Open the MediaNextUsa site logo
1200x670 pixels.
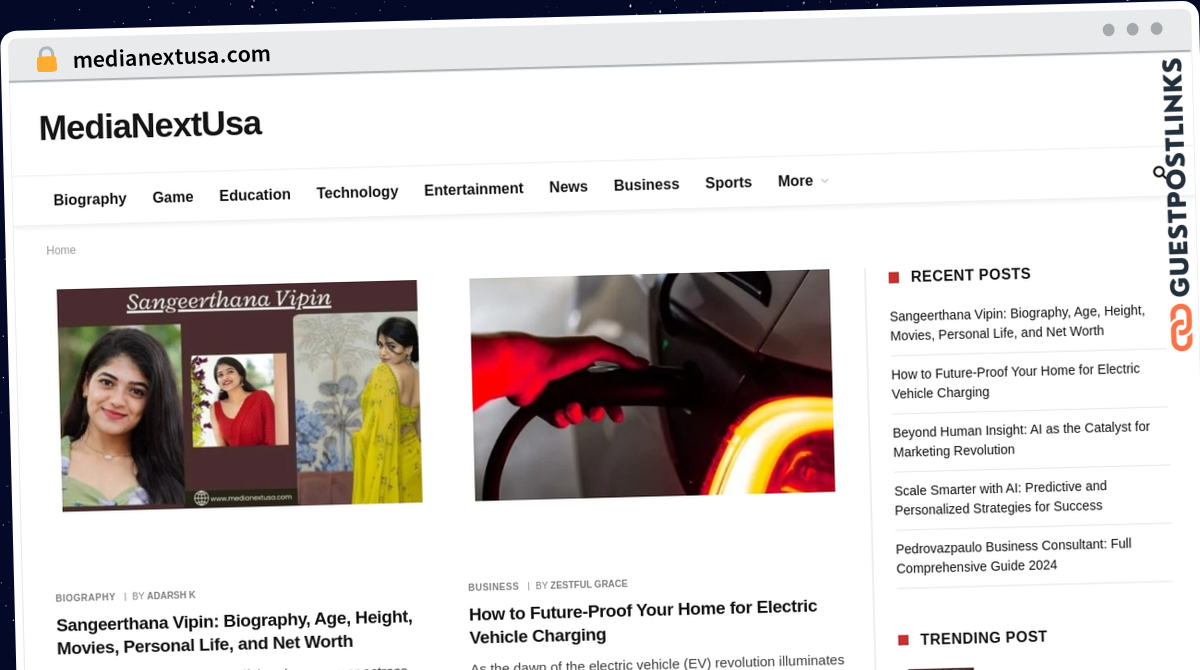pos(150,126)
